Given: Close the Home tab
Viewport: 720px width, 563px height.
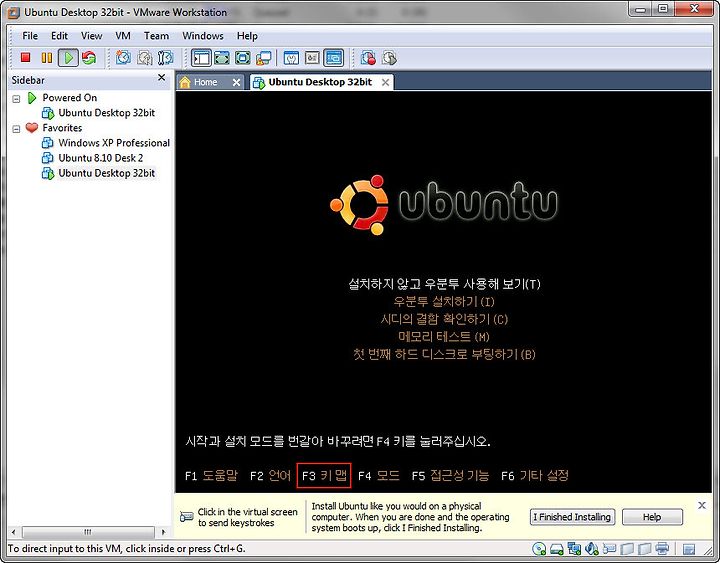Looking at the screenshot, I should coord(236,83).
